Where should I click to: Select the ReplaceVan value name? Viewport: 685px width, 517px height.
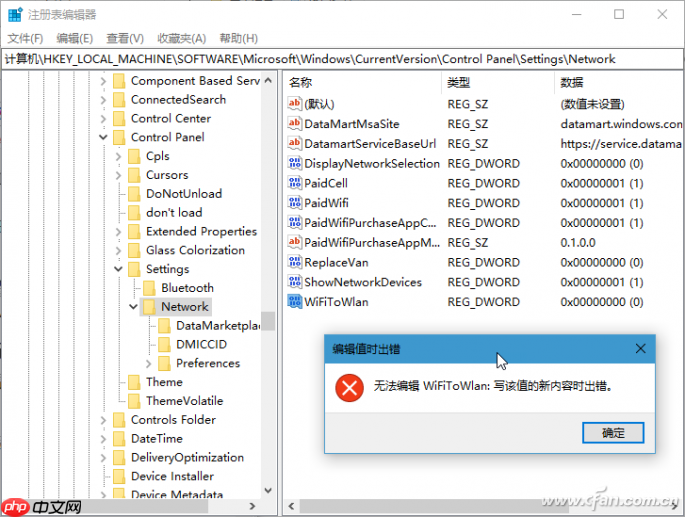[x=336, y=262]
